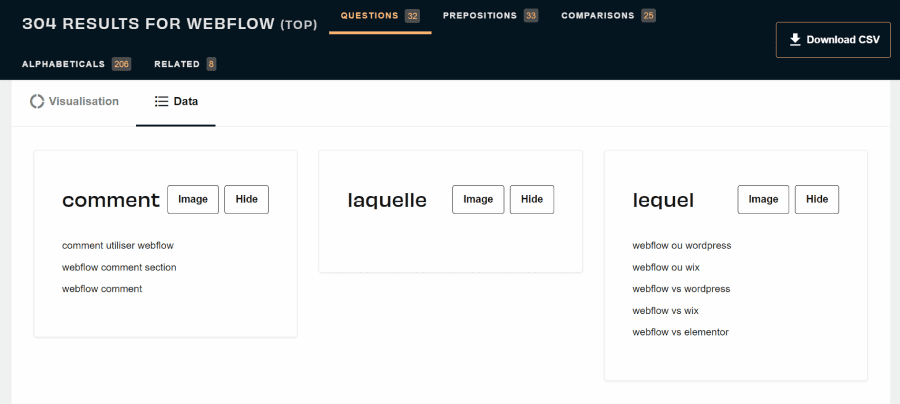Open the Questions tab
Viewport: 900px width, 404px height.
click(x=380, y=16)
